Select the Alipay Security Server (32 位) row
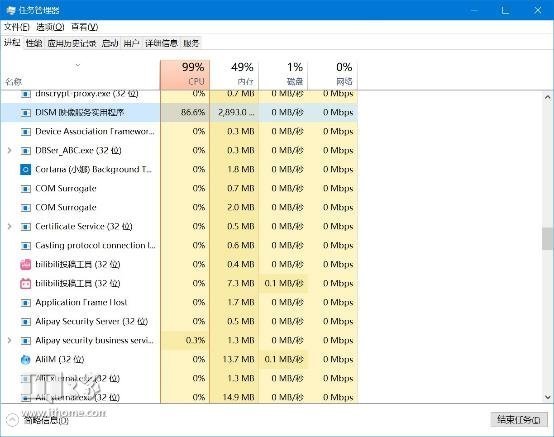The height and width of the screenshot is (437, 554). [x=92, y=321]
